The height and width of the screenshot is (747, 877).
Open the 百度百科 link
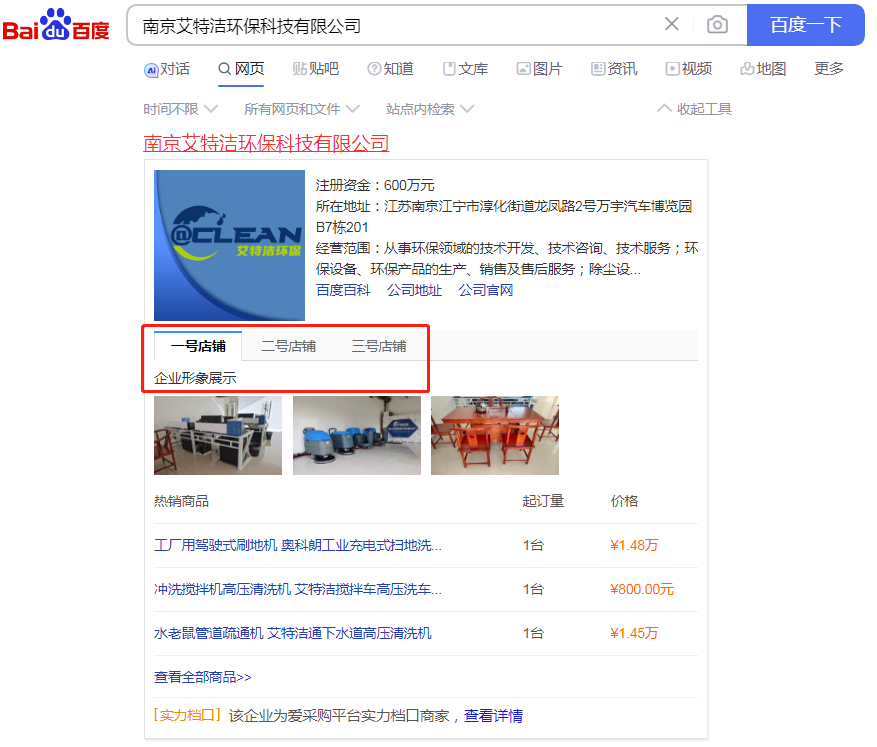(343, 290)
